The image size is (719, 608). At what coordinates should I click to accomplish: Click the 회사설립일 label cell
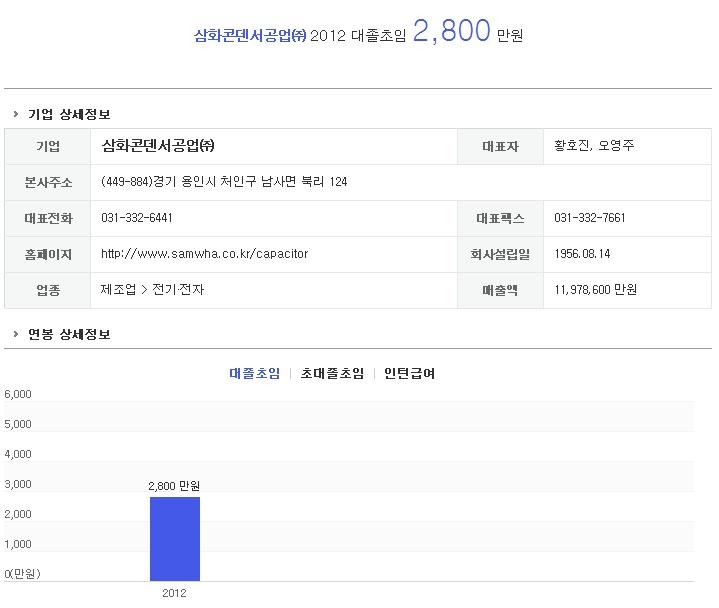(500, 254)
